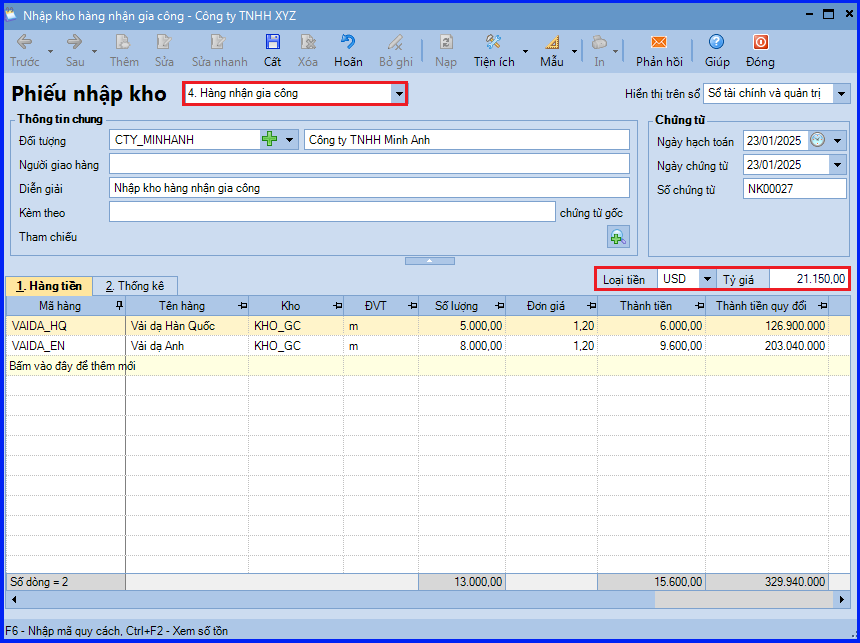Image resolution: width=860 pixels, height=643 pixels.
Task: Expand the Hàng nhận gia công dropdown
Action: (x=399, y=94)
